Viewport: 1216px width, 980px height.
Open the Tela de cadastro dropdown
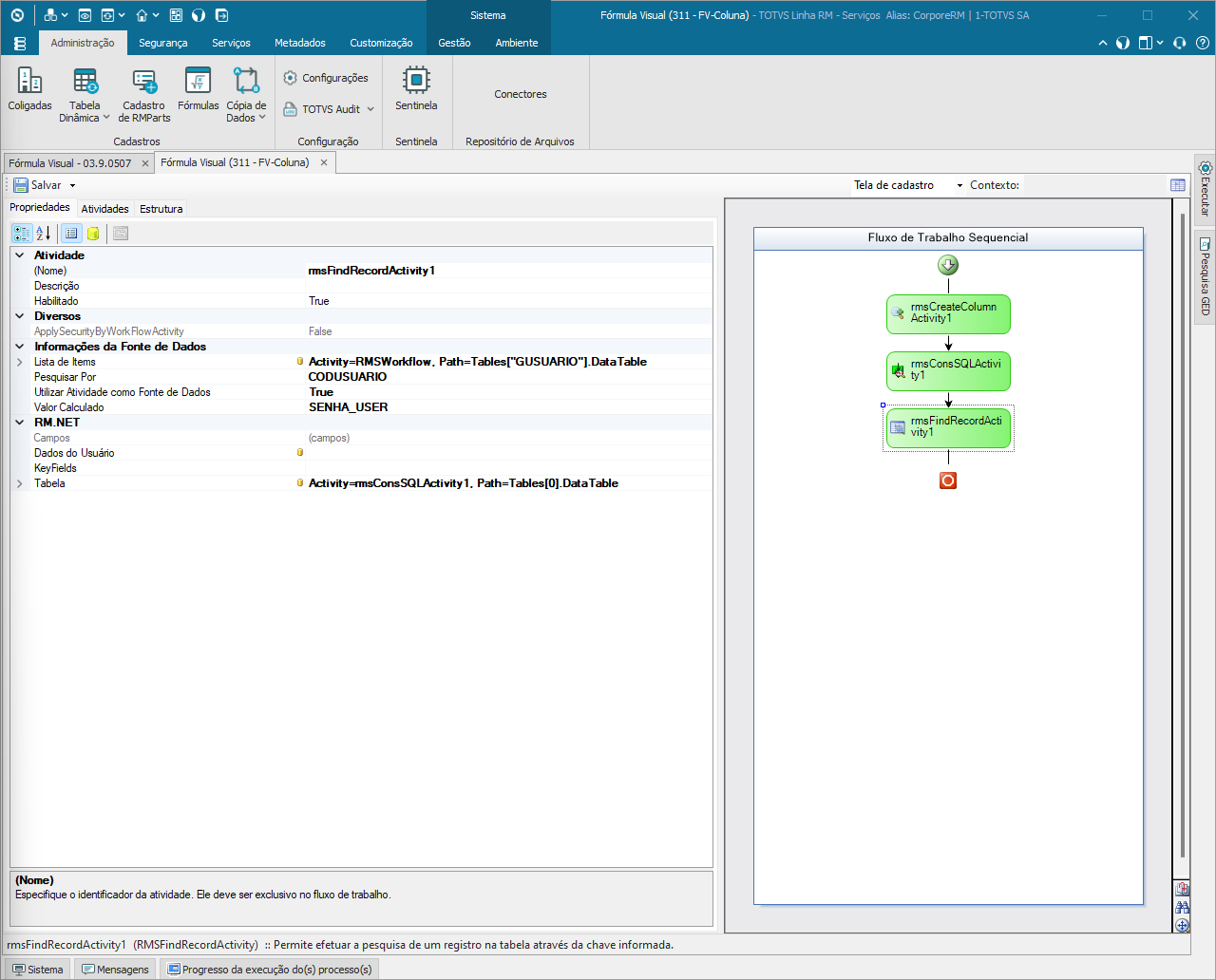pos(959,186)
